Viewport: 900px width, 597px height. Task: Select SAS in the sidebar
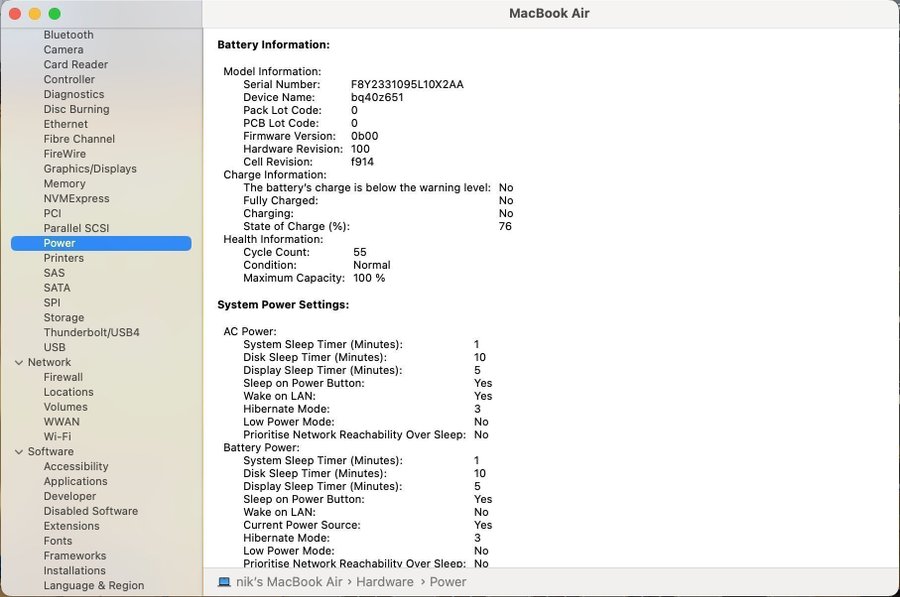pyautogui.click(x=54, y=273)
